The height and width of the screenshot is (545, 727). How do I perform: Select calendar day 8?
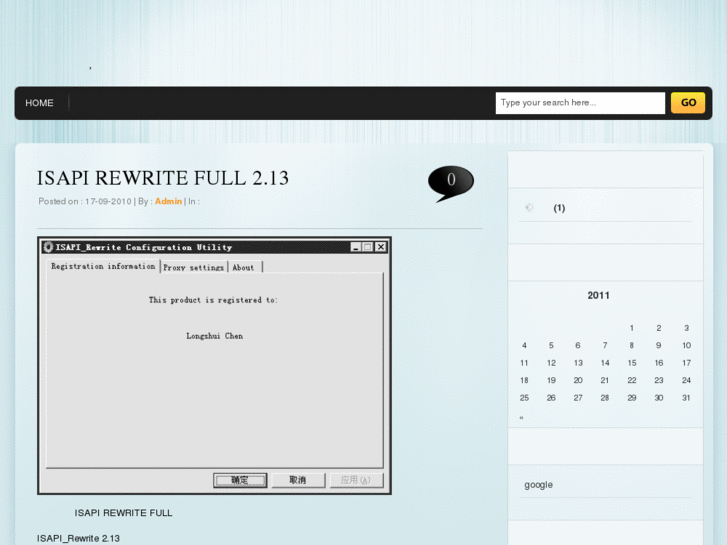click(631, 346)
